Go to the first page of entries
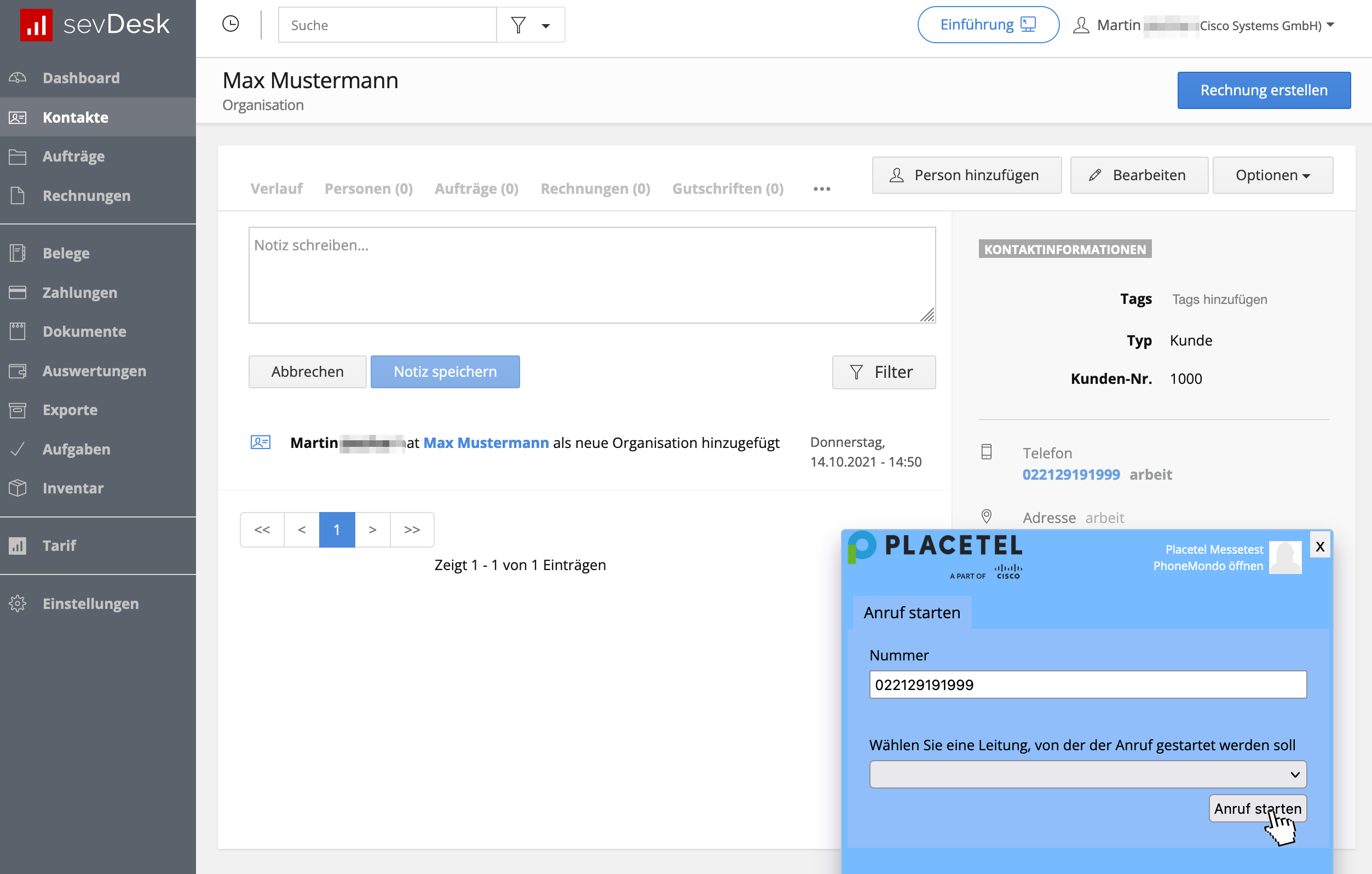The width and height of the screenshot is (1372, 874). (x=262, y=530)
